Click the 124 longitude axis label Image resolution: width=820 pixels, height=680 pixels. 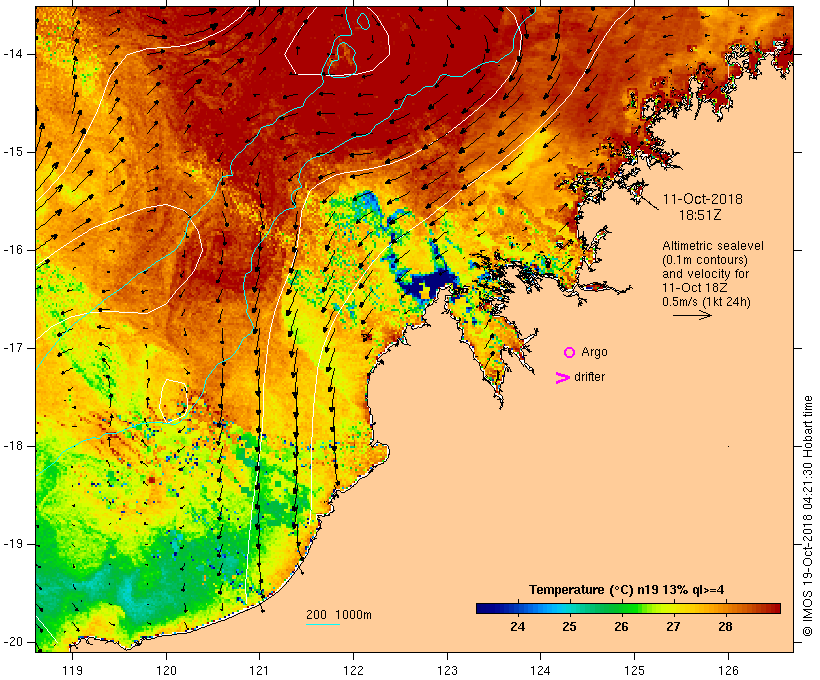point(541,671)
